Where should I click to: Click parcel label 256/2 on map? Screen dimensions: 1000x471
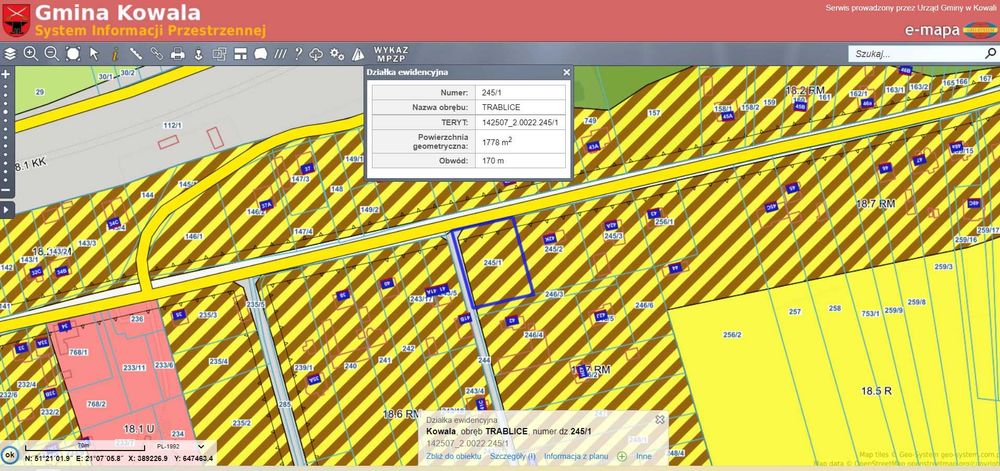733,335
